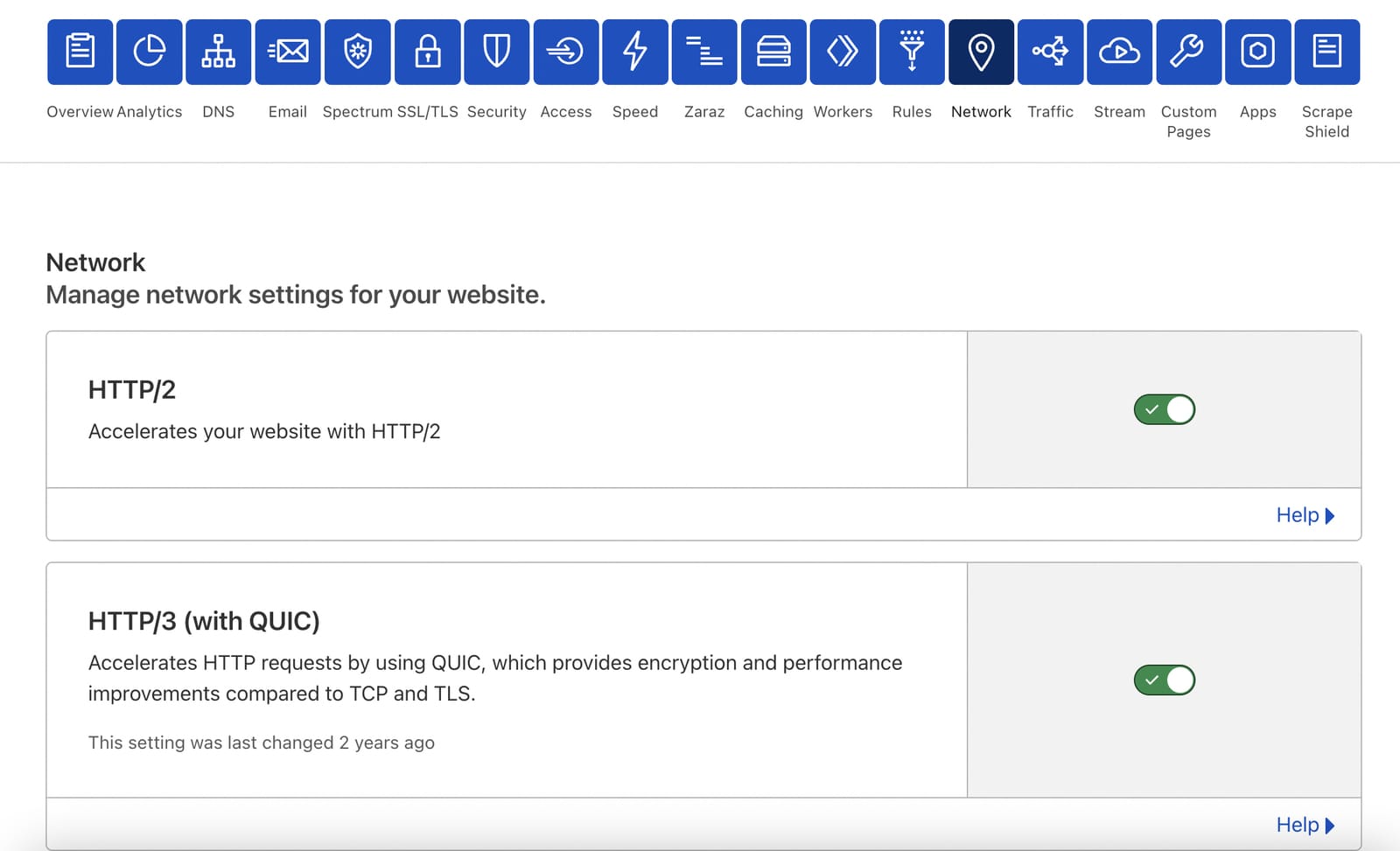Click the Analytics label in navigation
This screenshot has width=1400, height=851.
tap(150, 112)
